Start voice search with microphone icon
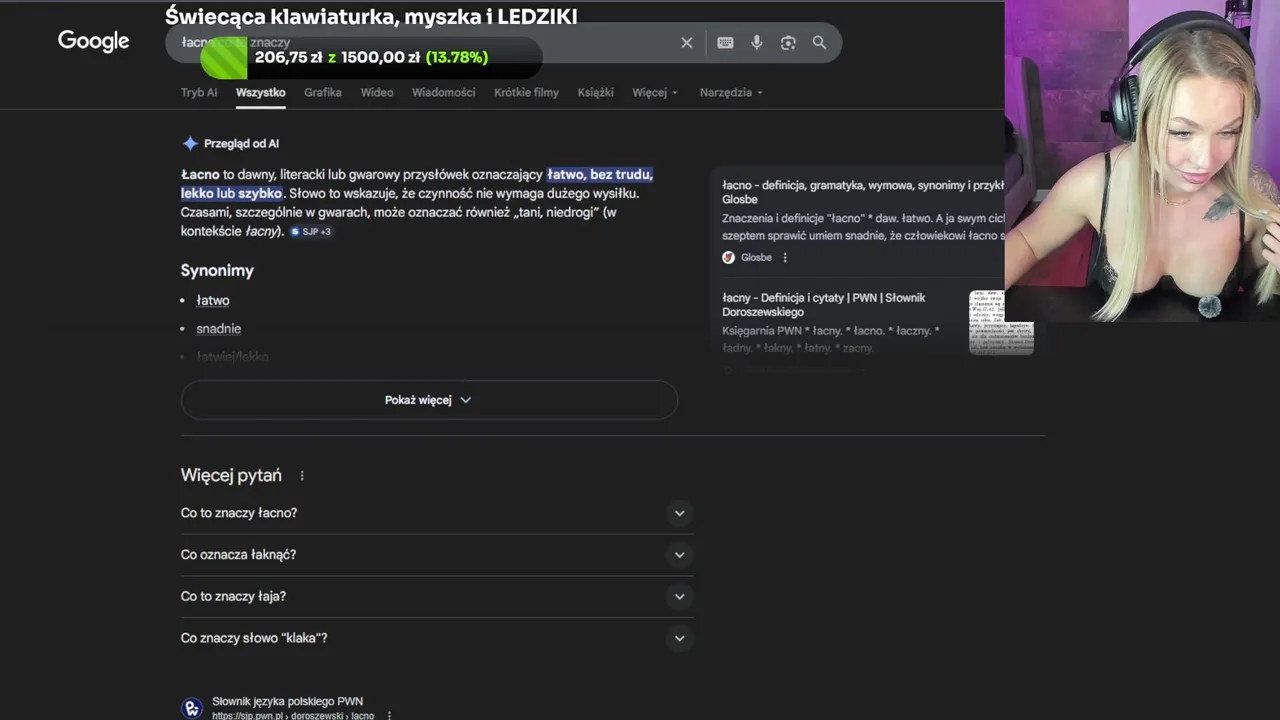The width and height of the screenshot is (1280, 720). pos(756,43)
